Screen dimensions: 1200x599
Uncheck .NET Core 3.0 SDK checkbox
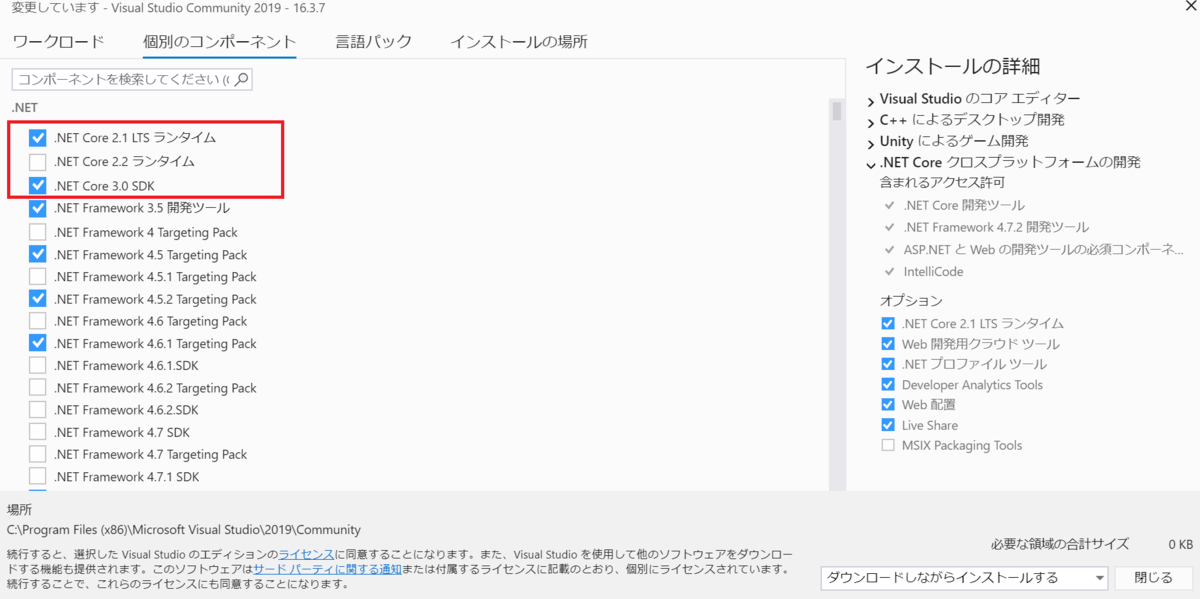click(x=38, y=185)
